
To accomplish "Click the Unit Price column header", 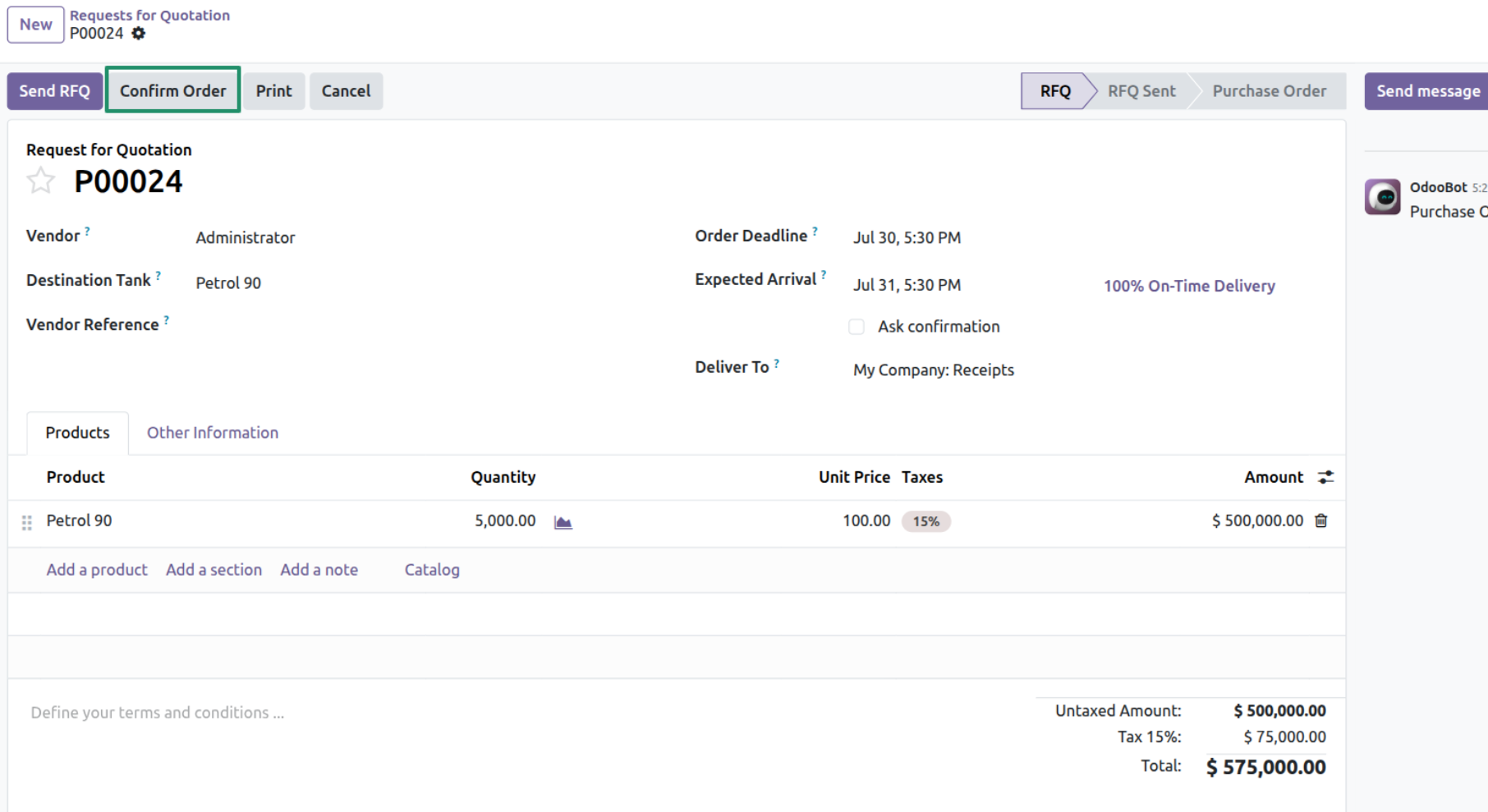I will [854, 477].
